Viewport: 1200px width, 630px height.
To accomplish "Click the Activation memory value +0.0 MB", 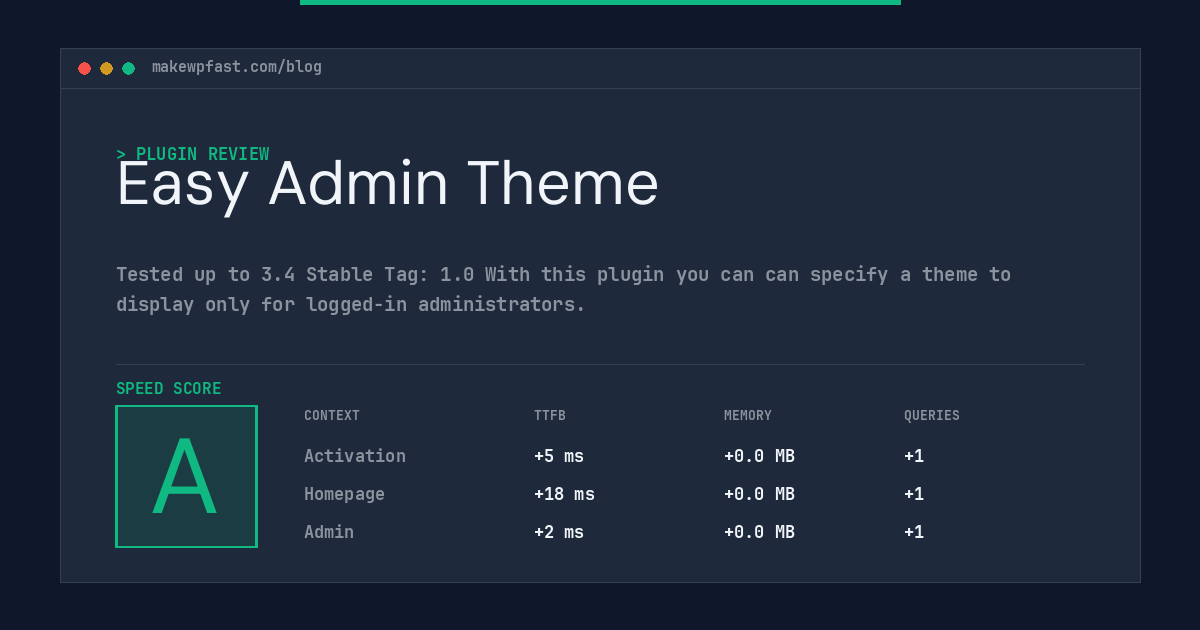I will point(759,456).
